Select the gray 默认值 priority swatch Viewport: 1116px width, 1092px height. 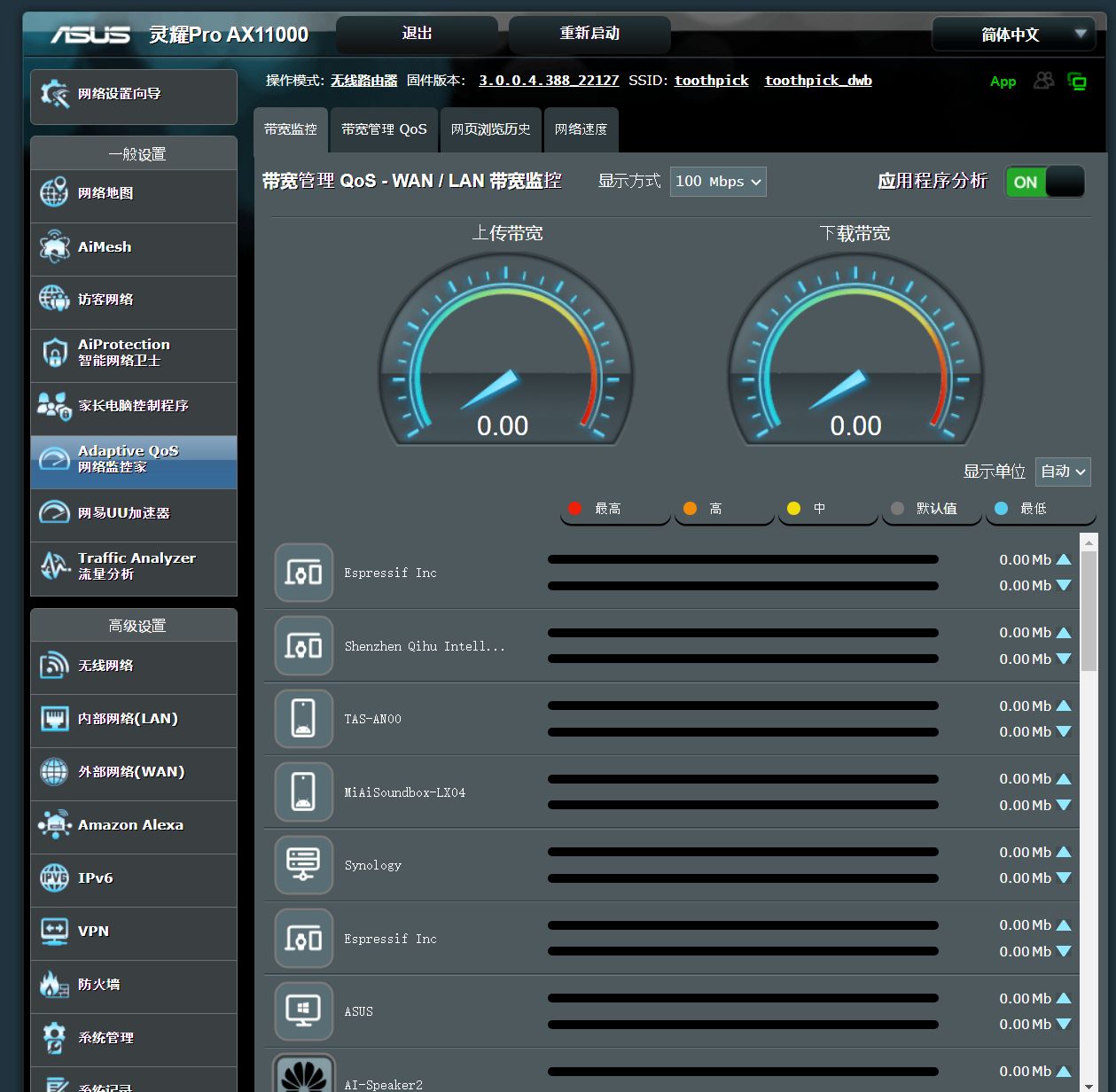click(x=897, y=508)
